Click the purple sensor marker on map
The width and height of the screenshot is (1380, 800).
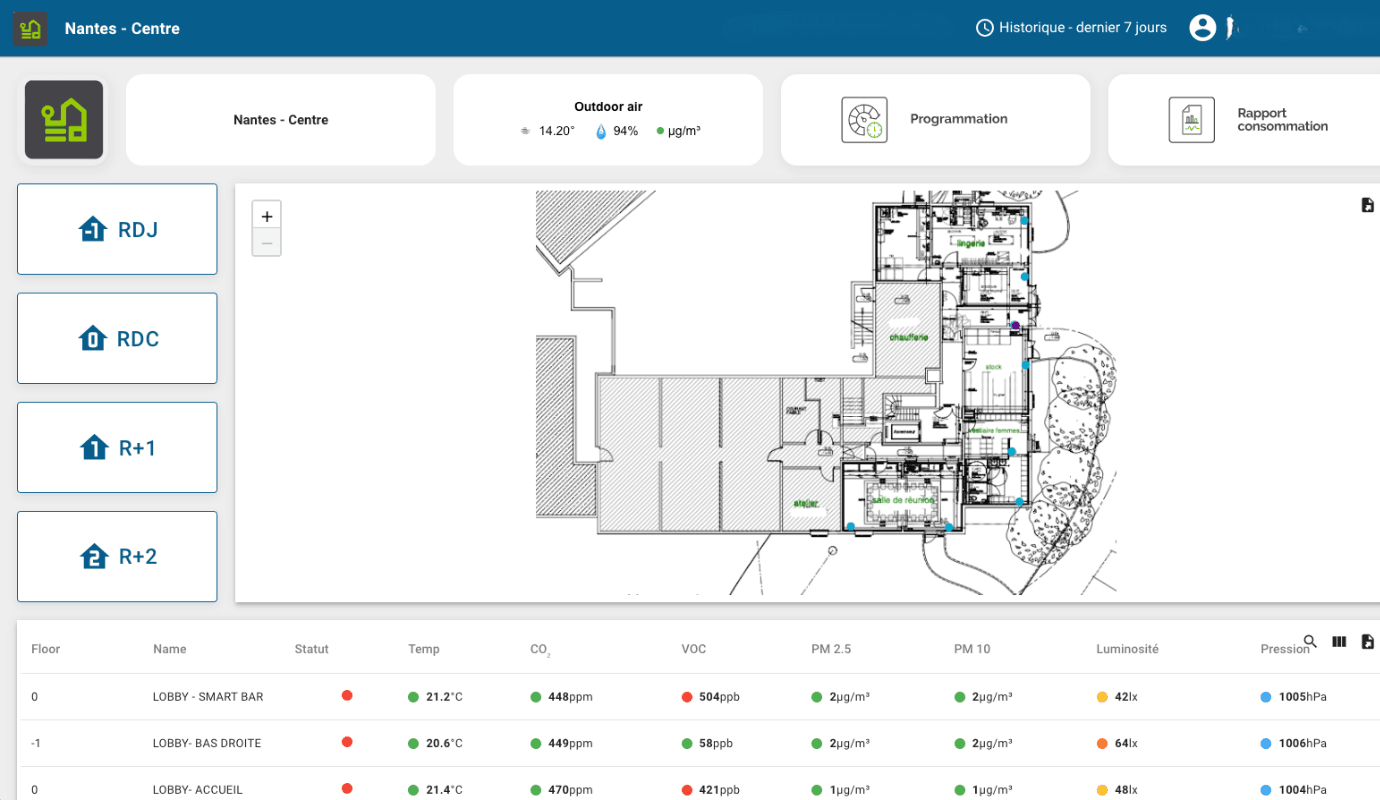point(1015,325)
